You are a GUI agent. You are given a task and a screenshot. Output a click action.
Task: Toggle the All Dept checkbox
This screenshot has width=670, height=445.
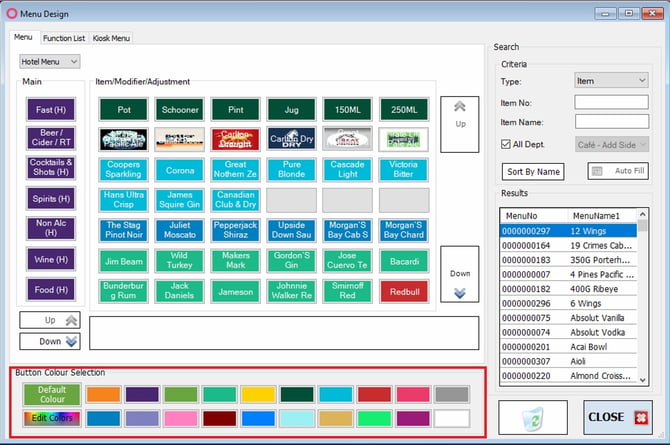coord(506,144)
